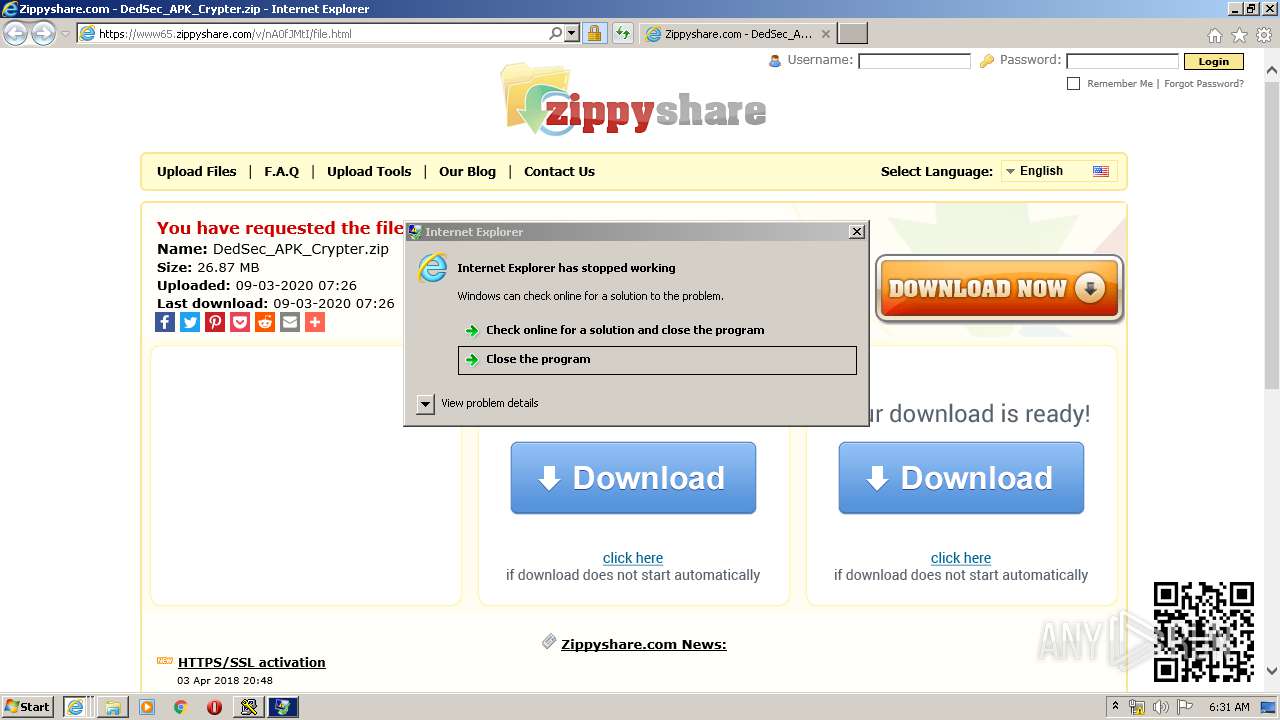This screenshot has height=720, width=1280.
Task: Click the right blue Download button
Action: [961, 478]
